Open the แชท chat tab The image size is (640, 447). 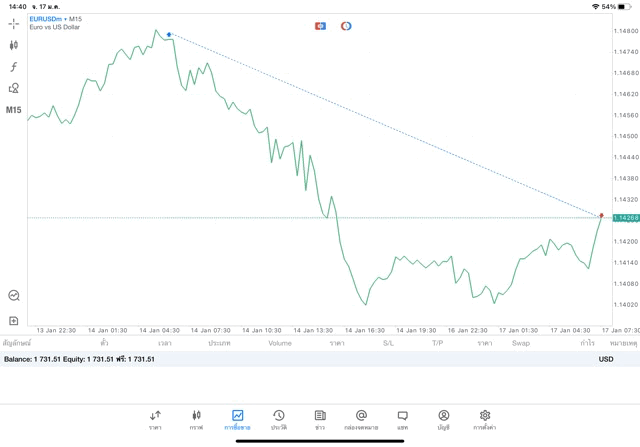point(402,420)
